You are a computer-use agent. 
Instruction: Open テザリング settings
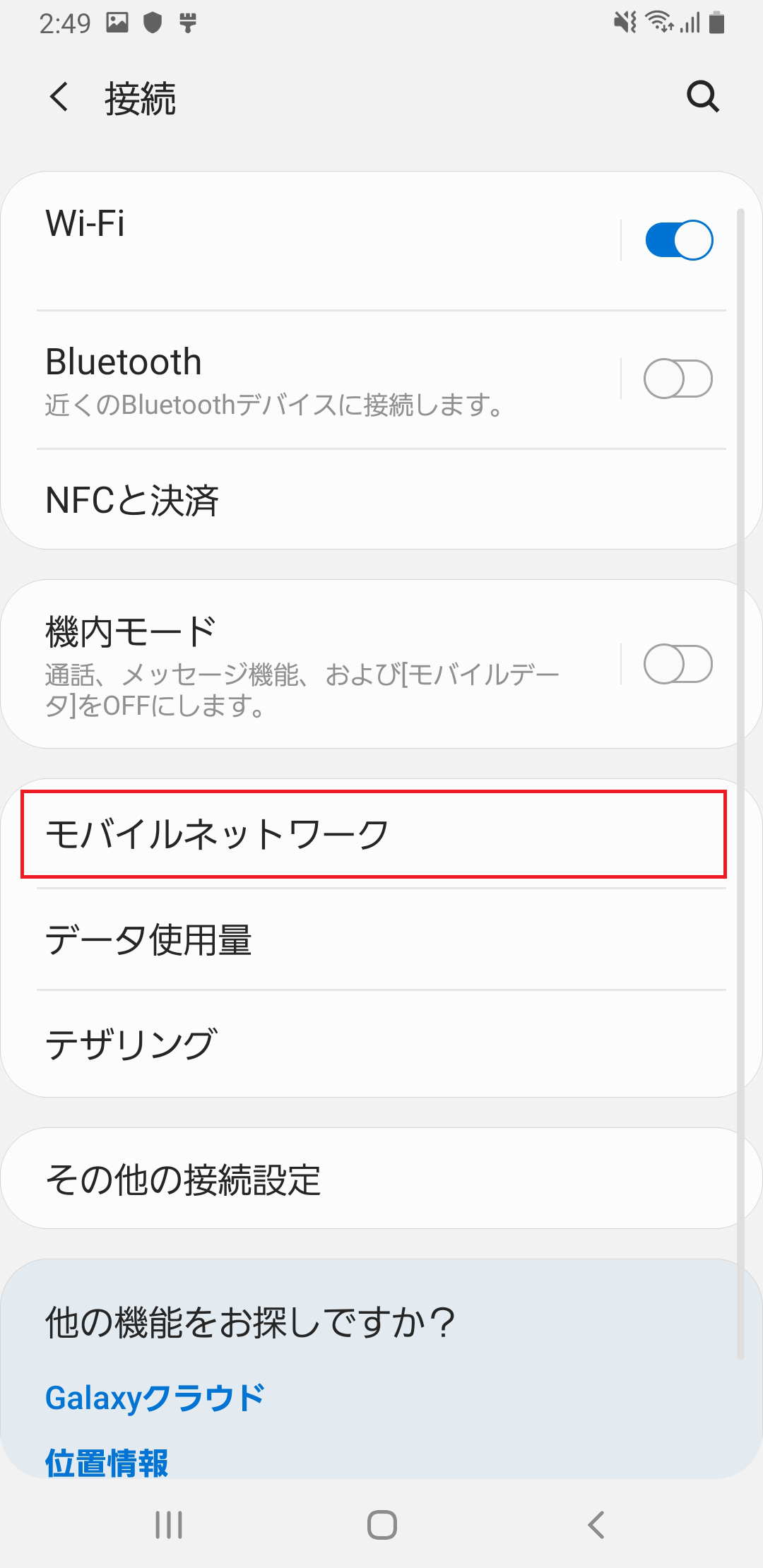pyautogui.click(x=374, y=1042)
